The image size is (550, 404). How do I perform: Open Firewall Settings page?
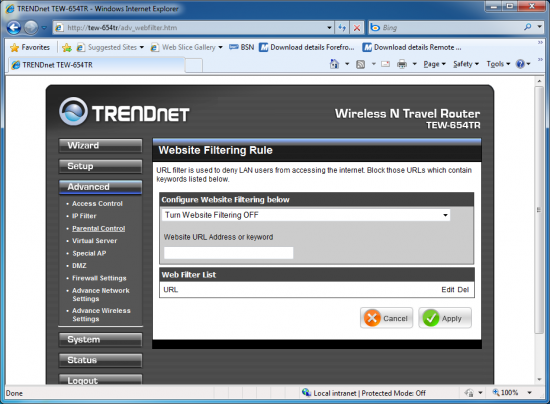pos(99,278)
